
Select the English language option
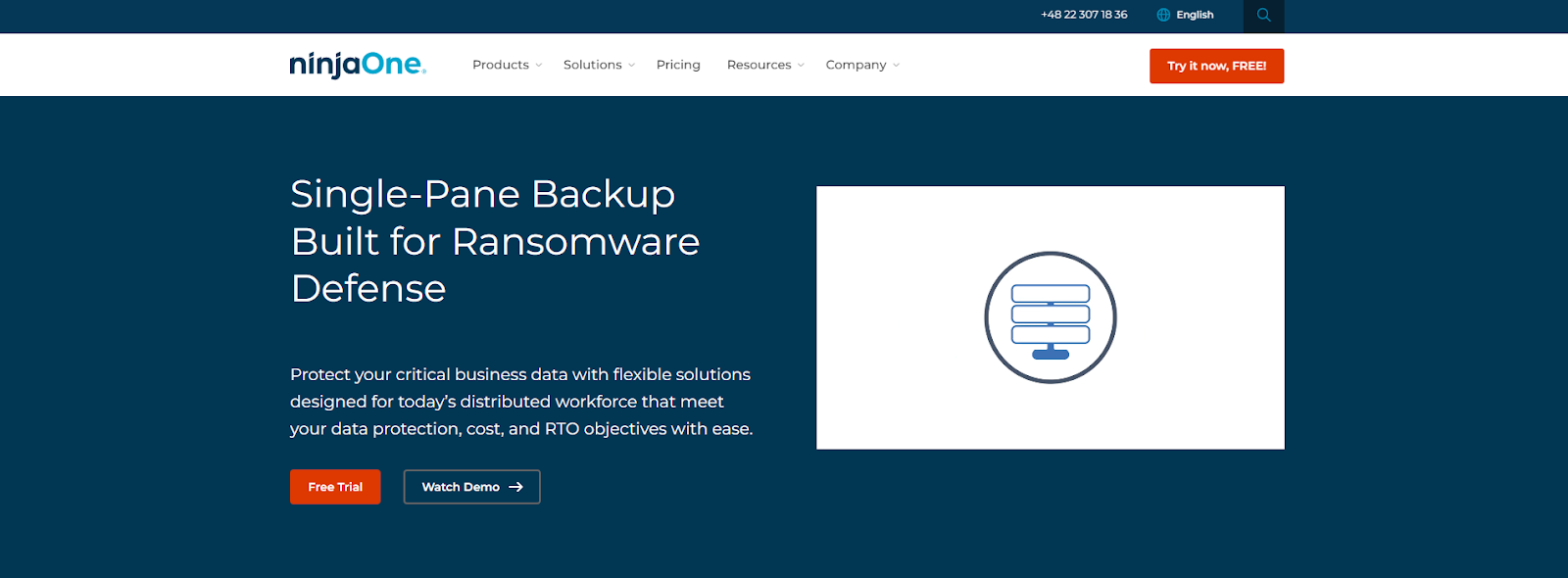click(1195, 15)
